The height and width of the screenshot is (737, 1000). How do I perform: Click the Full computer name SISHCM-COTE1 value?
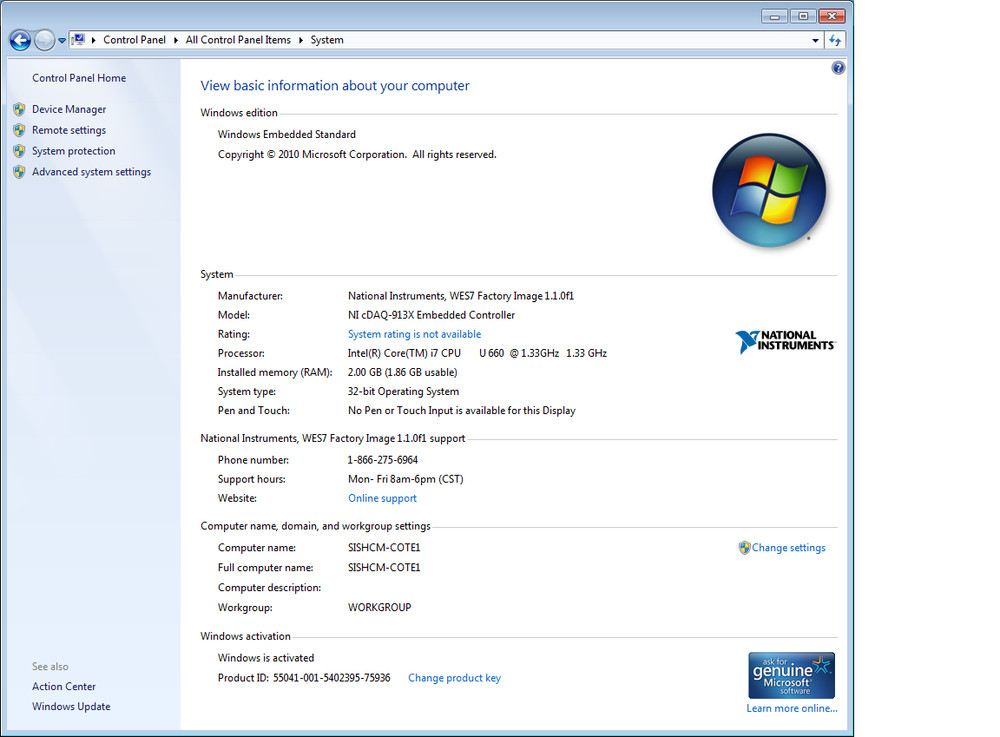[384, 567]
